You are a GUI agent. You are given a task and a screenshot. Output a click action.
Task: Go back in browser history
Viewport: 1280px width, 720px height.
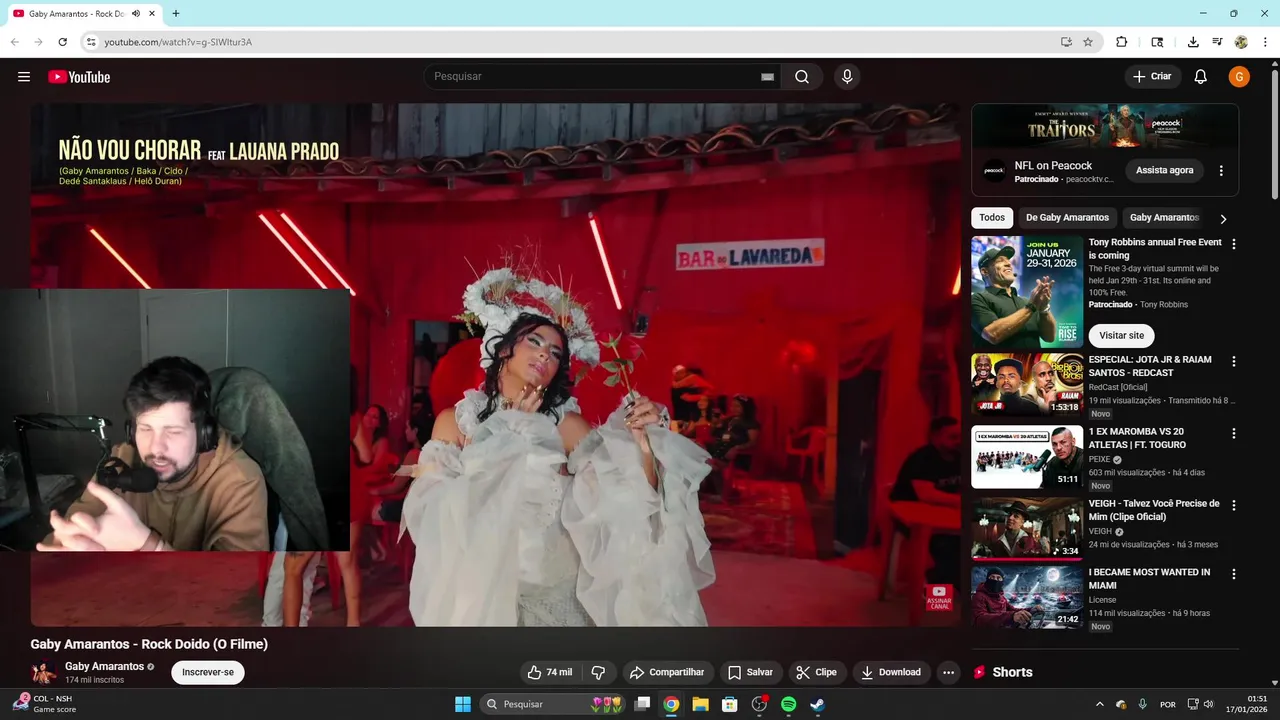14,42
